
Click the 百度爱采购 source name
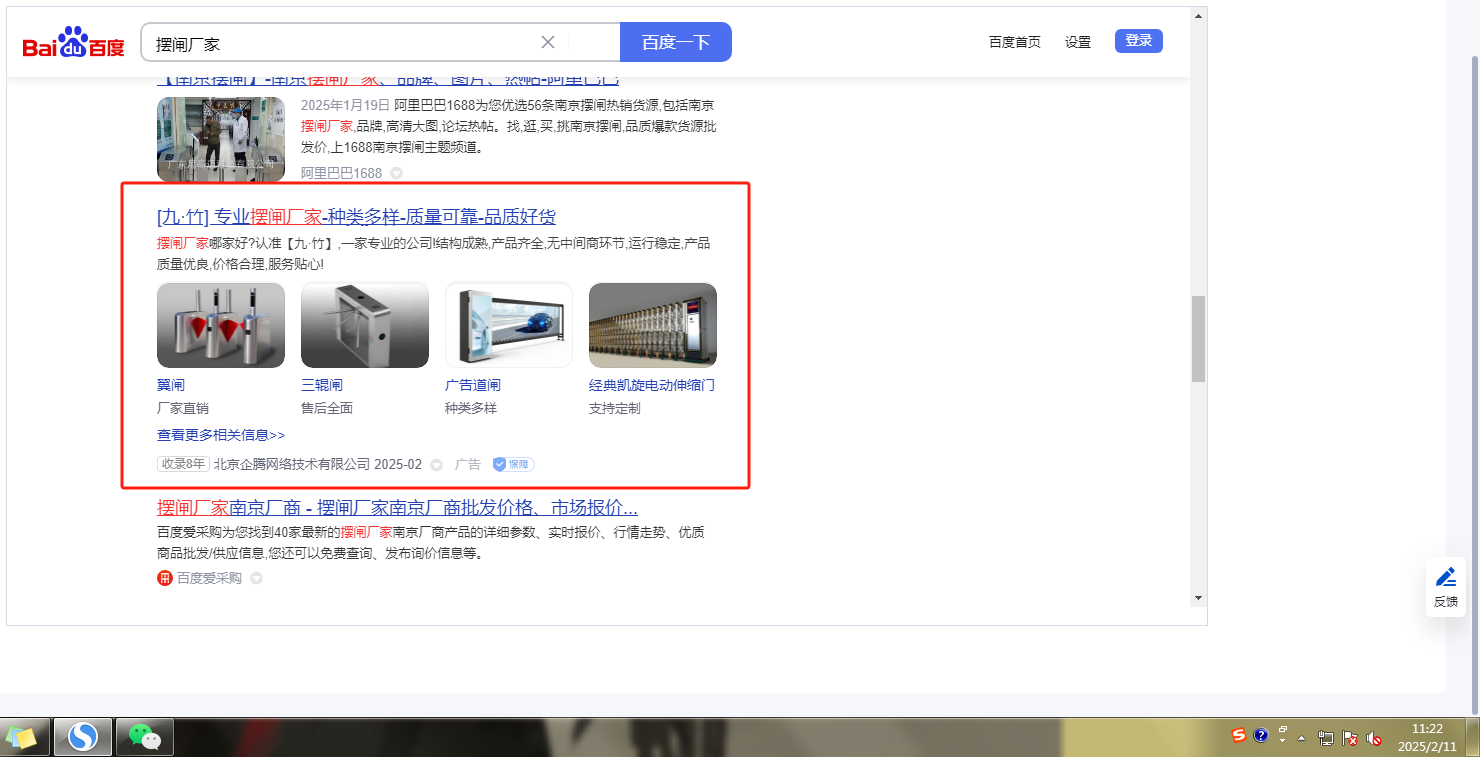pos(209,578)
